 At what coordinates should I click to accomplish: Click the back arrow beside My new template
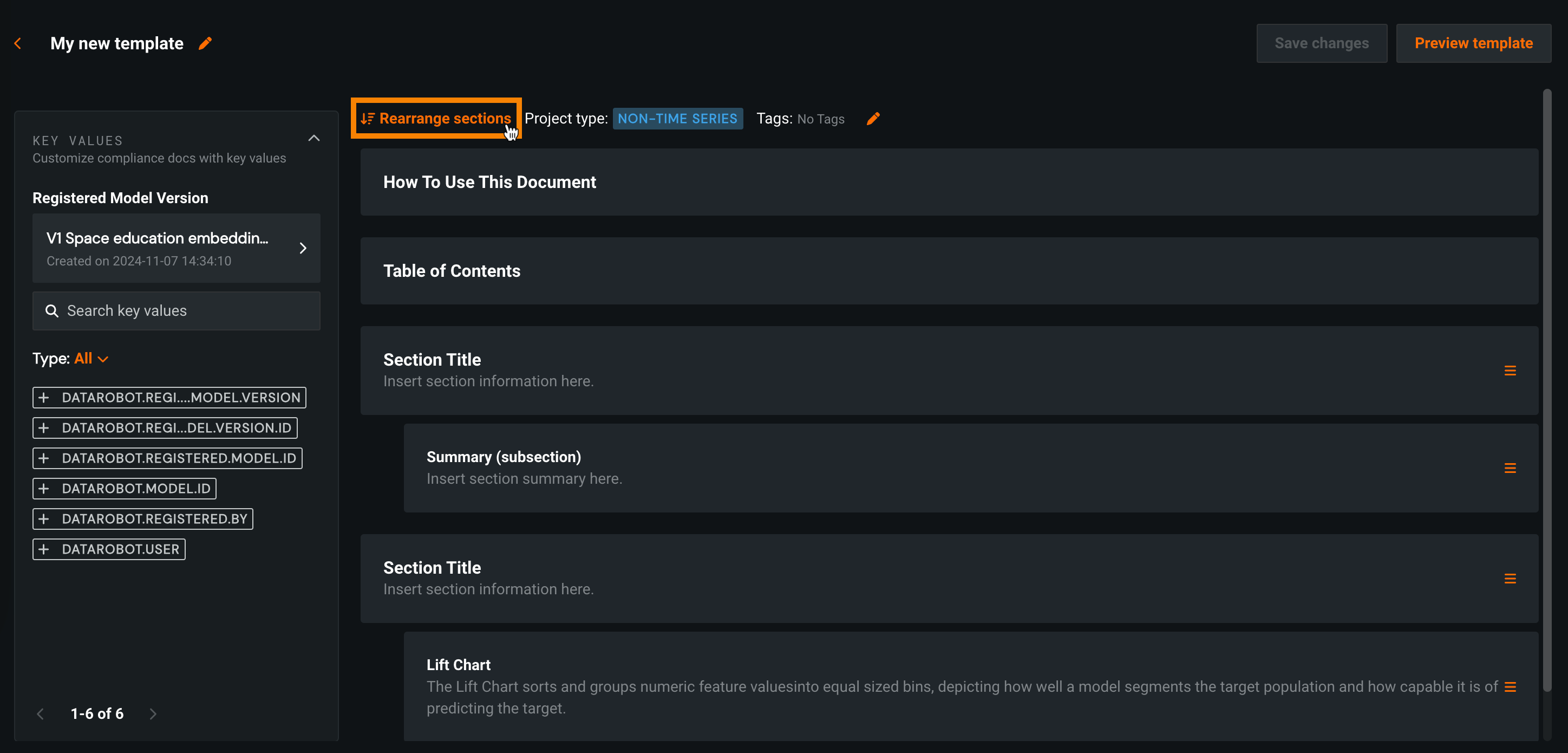[18, 43]
